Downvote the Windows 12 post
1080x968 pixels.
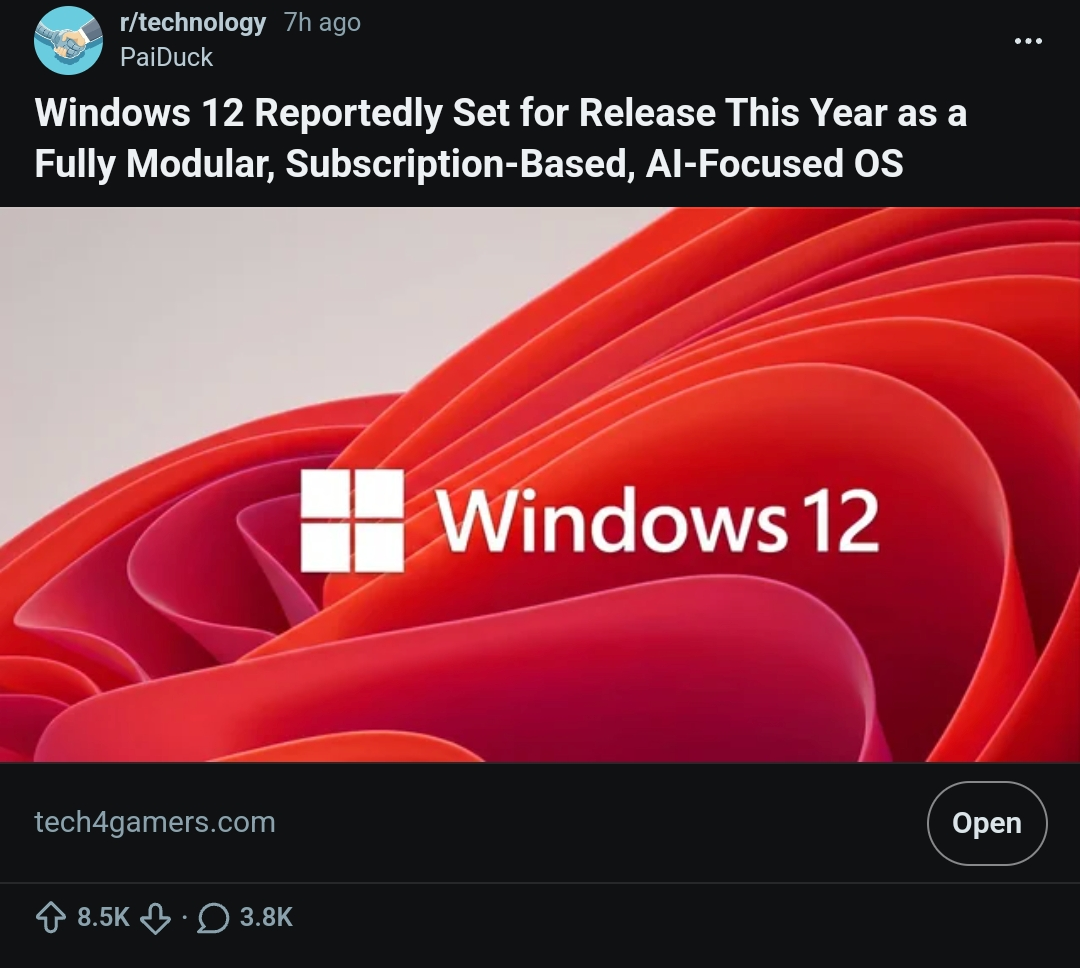click(x=155, y=918)
